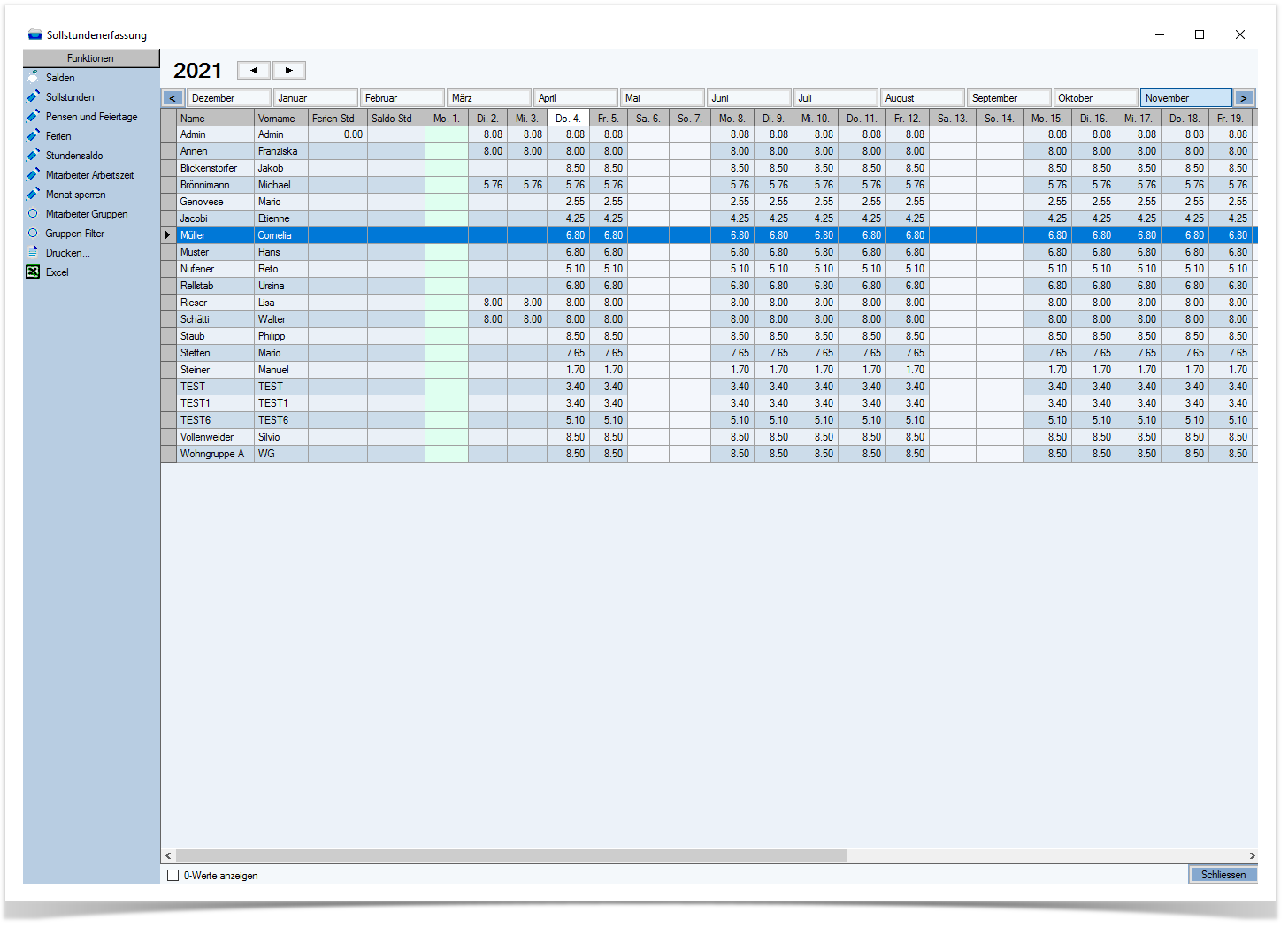Open Mitarbeiter Arbeitszeit entry

coord(90,175)
